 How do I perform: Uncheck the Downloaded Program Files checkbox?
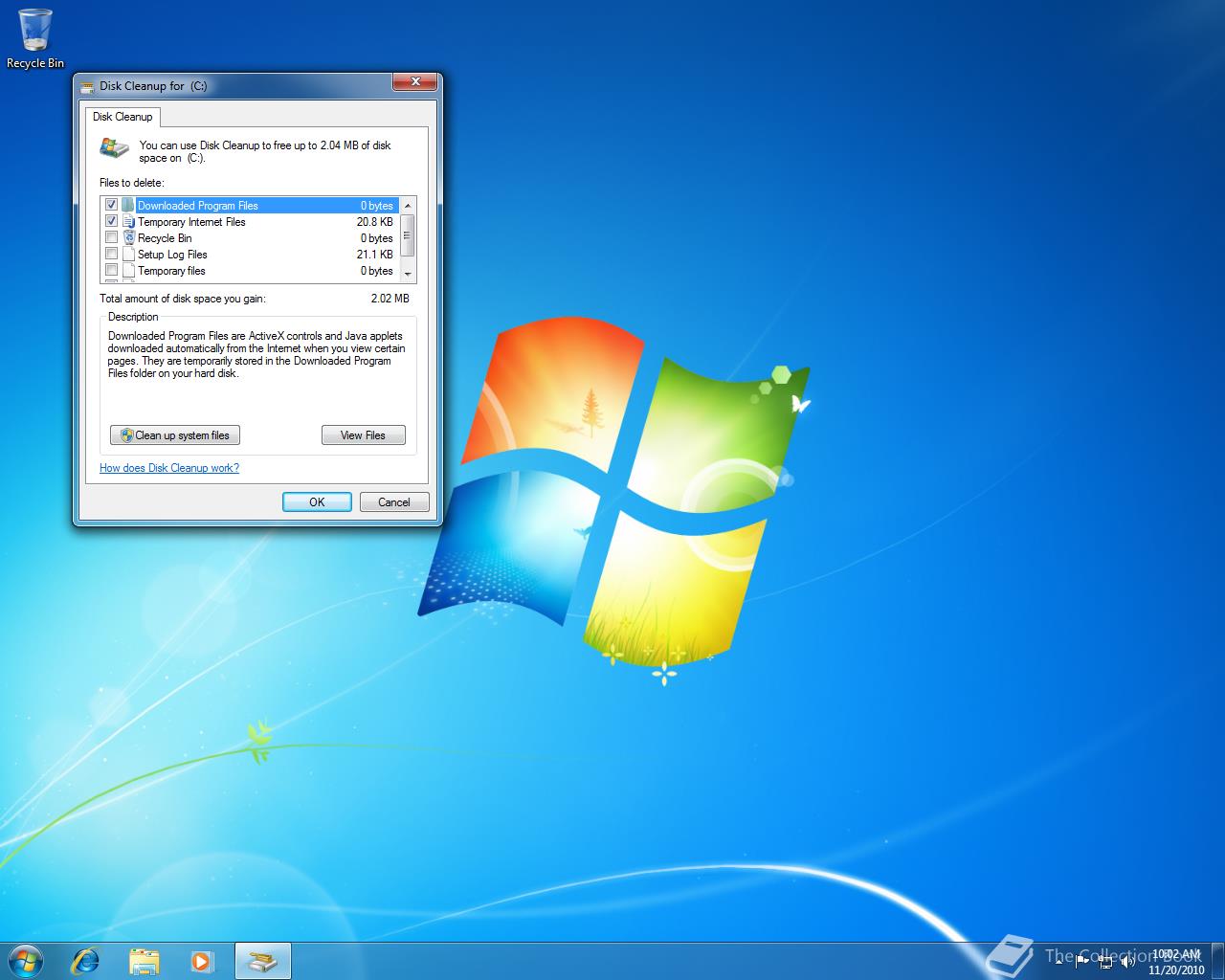tap(112, 205)
